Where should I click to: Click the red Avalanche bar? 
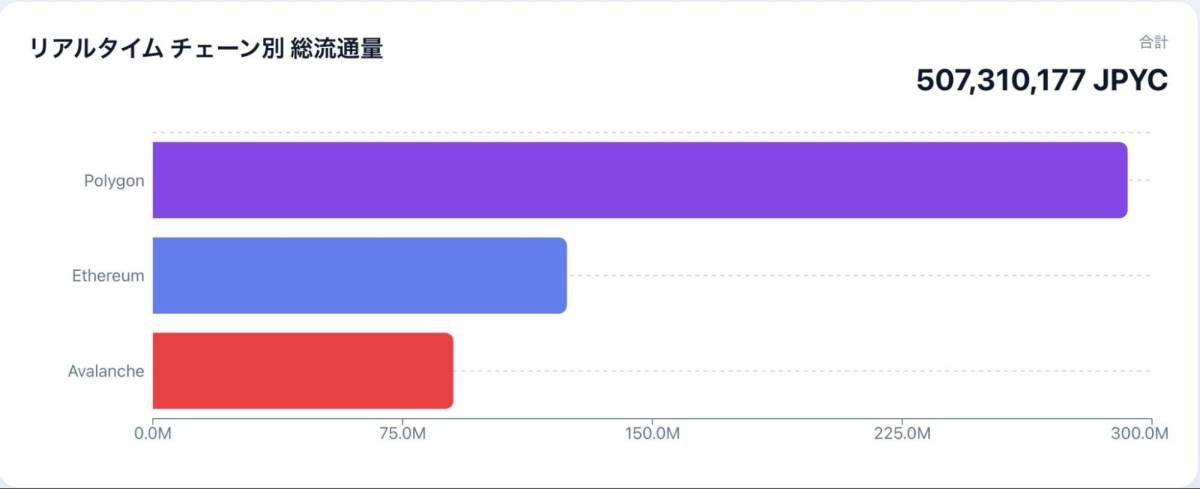[303, 371]
